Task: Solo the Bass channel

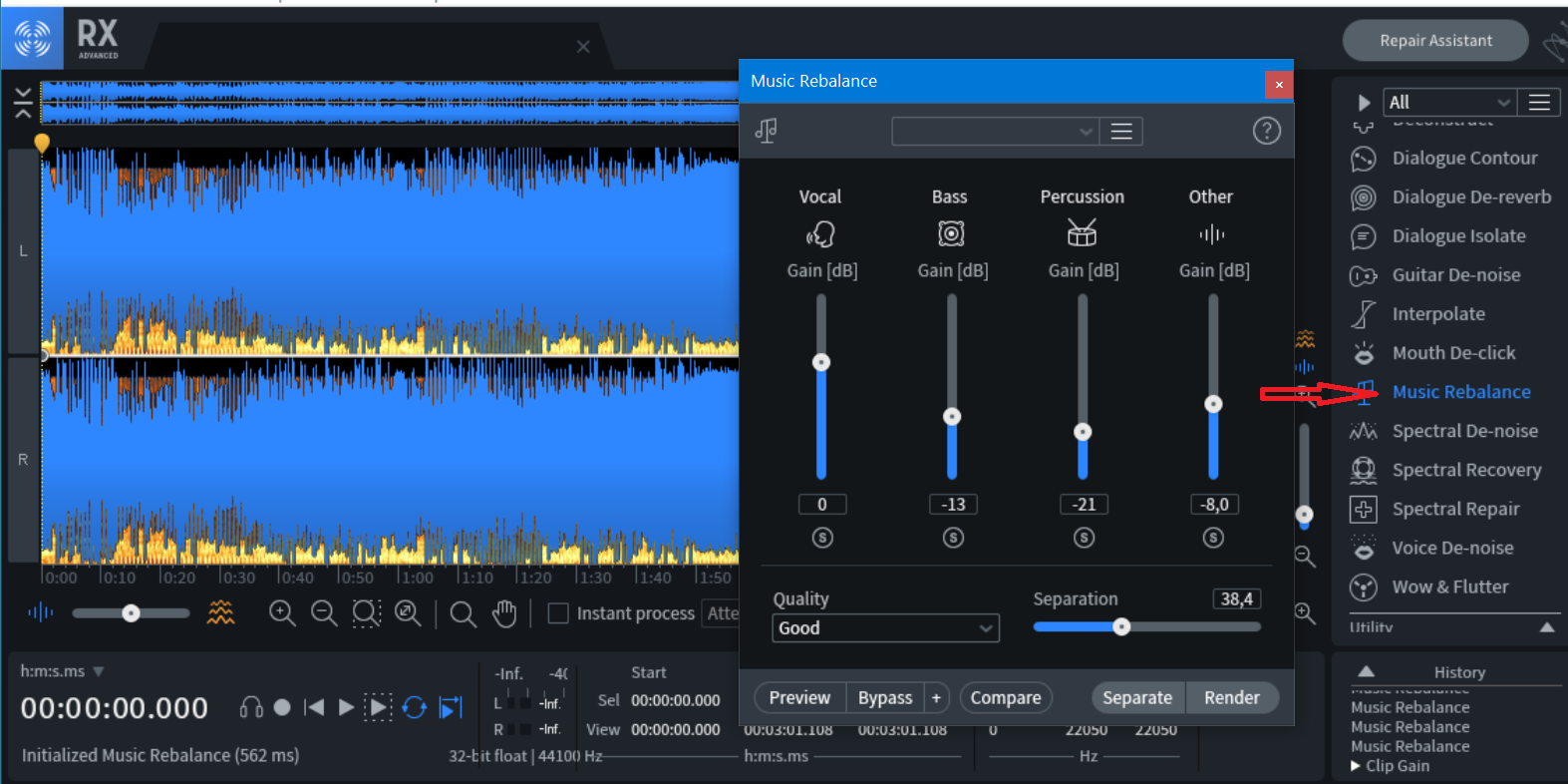Action: tap(953, 538)
